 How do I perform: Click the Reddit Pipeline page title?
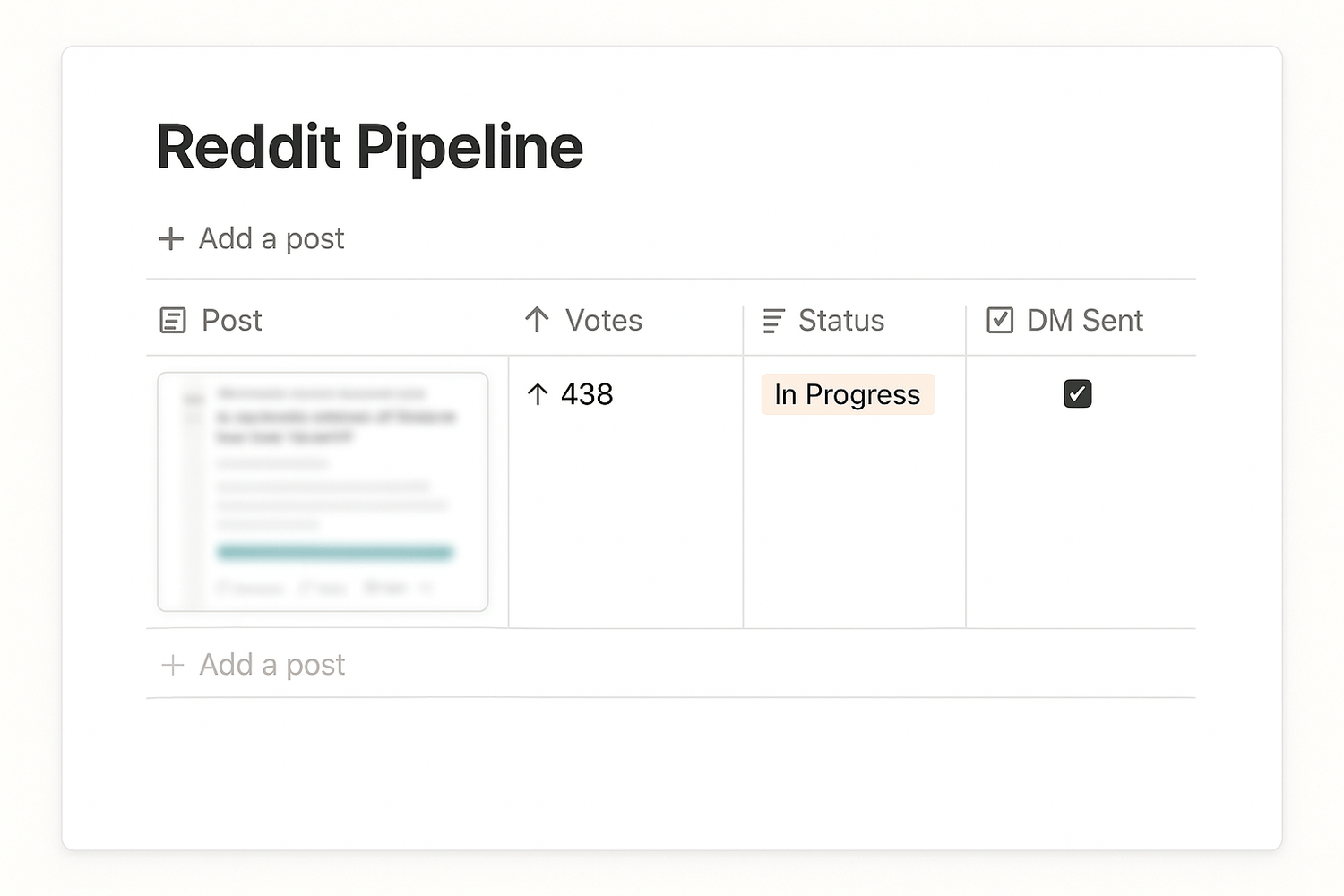[369, 147]
